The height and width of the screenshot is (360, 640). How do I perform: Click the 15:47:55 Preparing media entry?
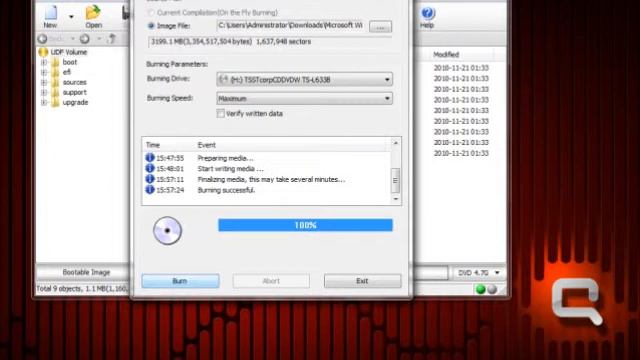(225, 158)
